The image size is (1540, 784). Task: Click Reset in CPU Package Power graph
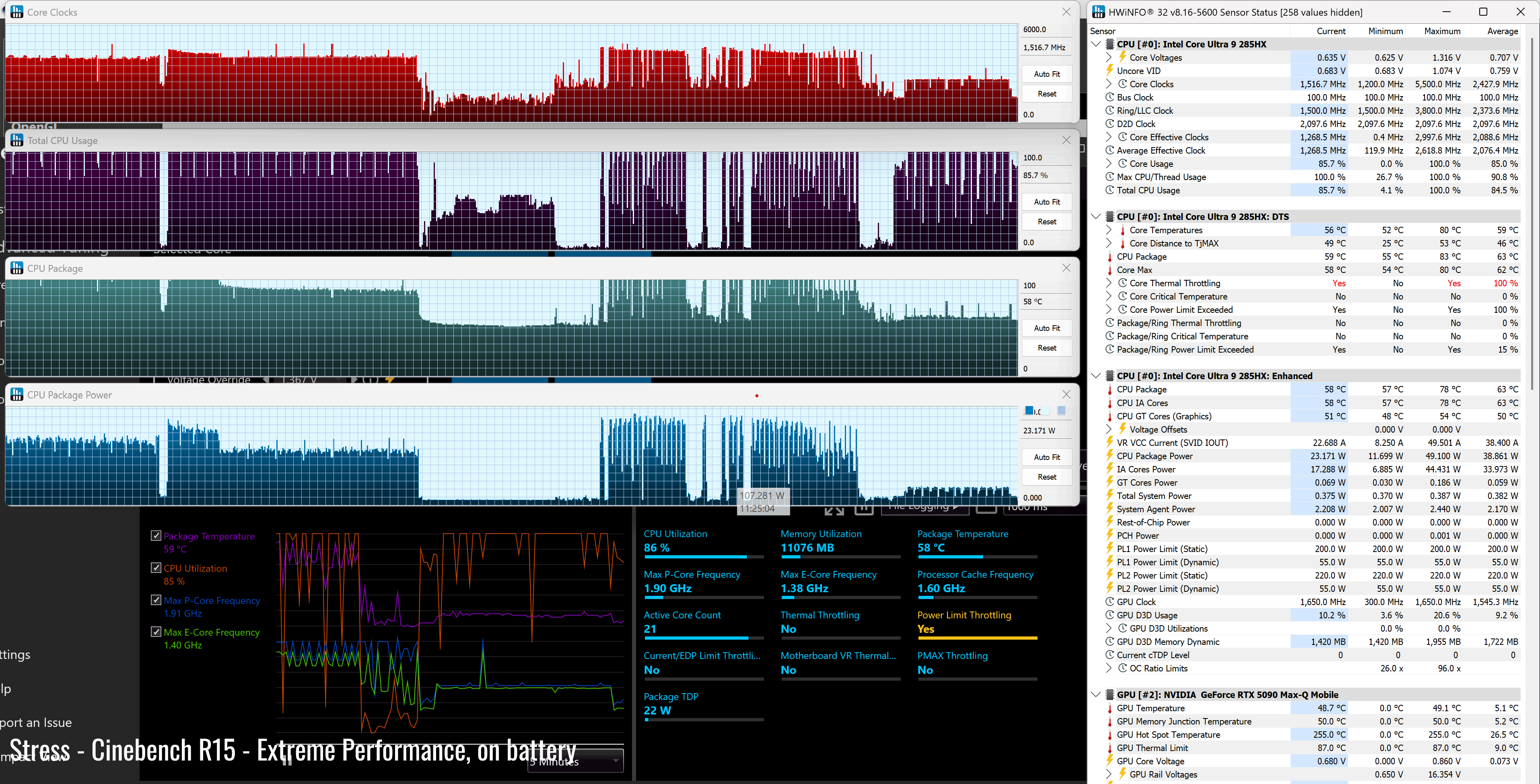coord(1047,477)
